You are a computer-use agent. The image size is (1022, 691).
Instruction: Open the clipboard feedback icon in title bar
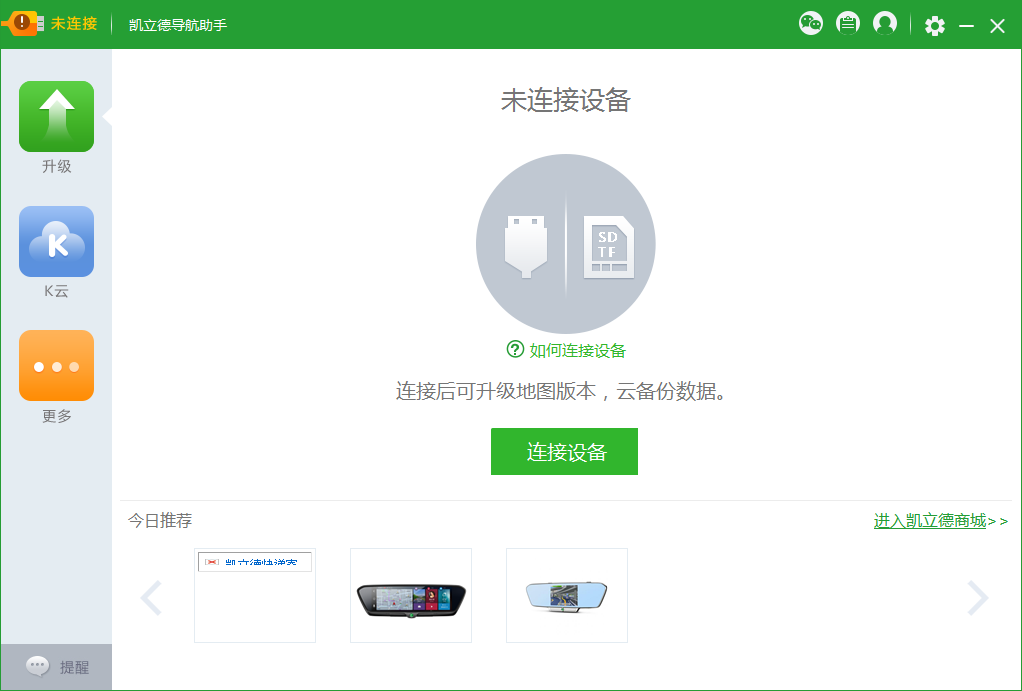847,23
